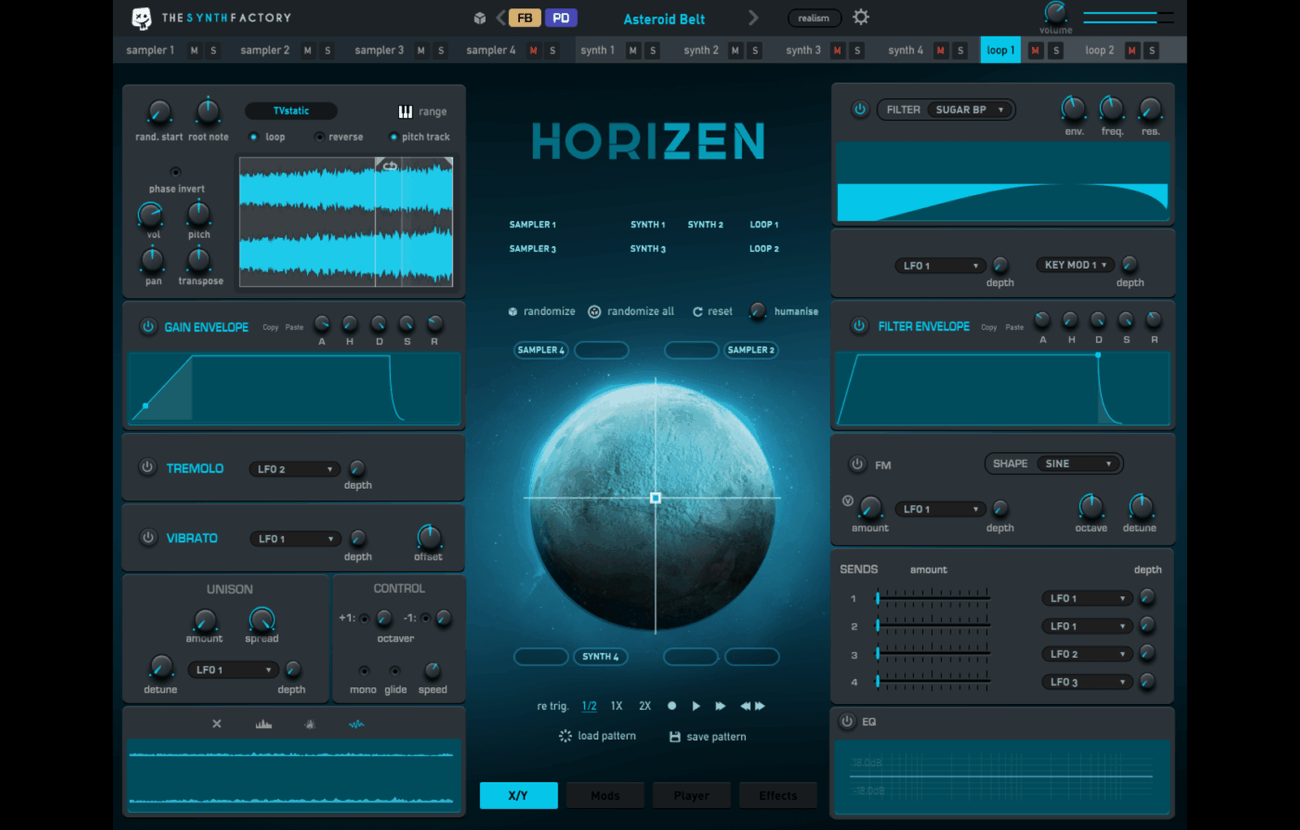Switch to the Player page
Screen dimensions: 1300x830
tap(691, 796)
